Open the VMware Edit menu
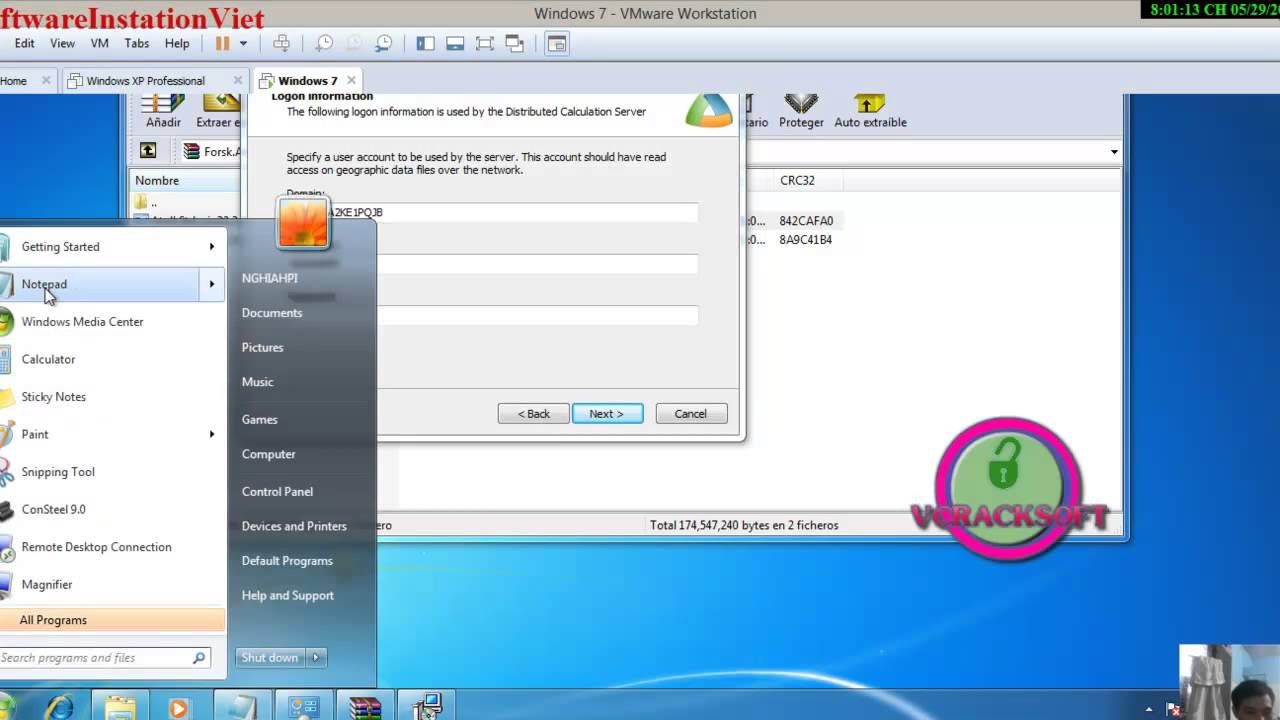This screenshot has height=720, width=1280. point(25,43)
